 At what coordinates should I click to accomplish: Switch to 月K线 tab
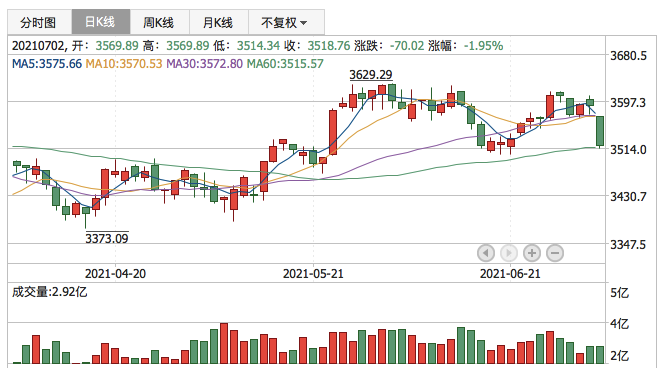click(x=219, y=22)
